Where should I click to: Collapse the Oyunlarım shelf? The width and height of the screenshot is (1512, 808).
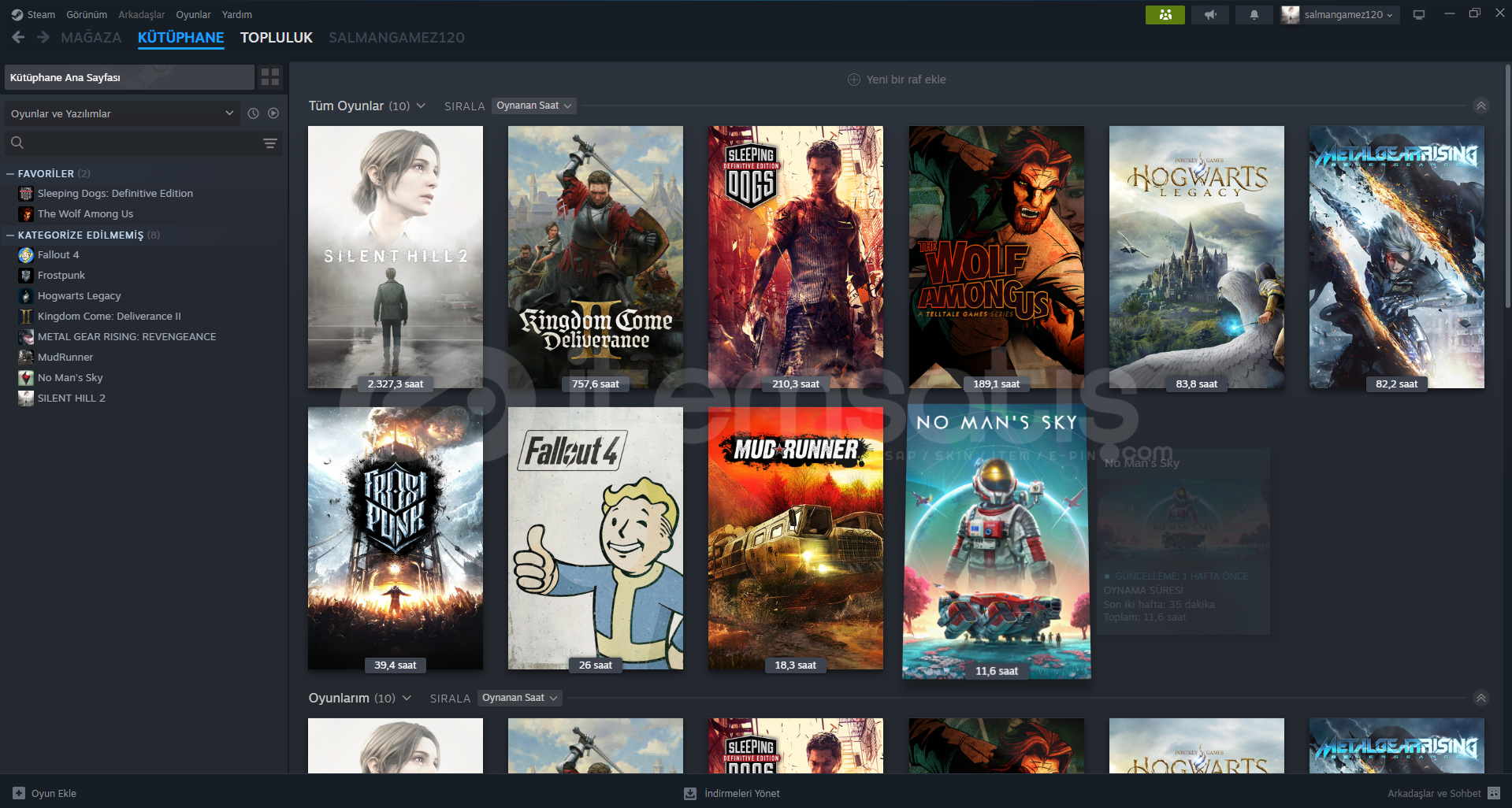(1481, 698)
